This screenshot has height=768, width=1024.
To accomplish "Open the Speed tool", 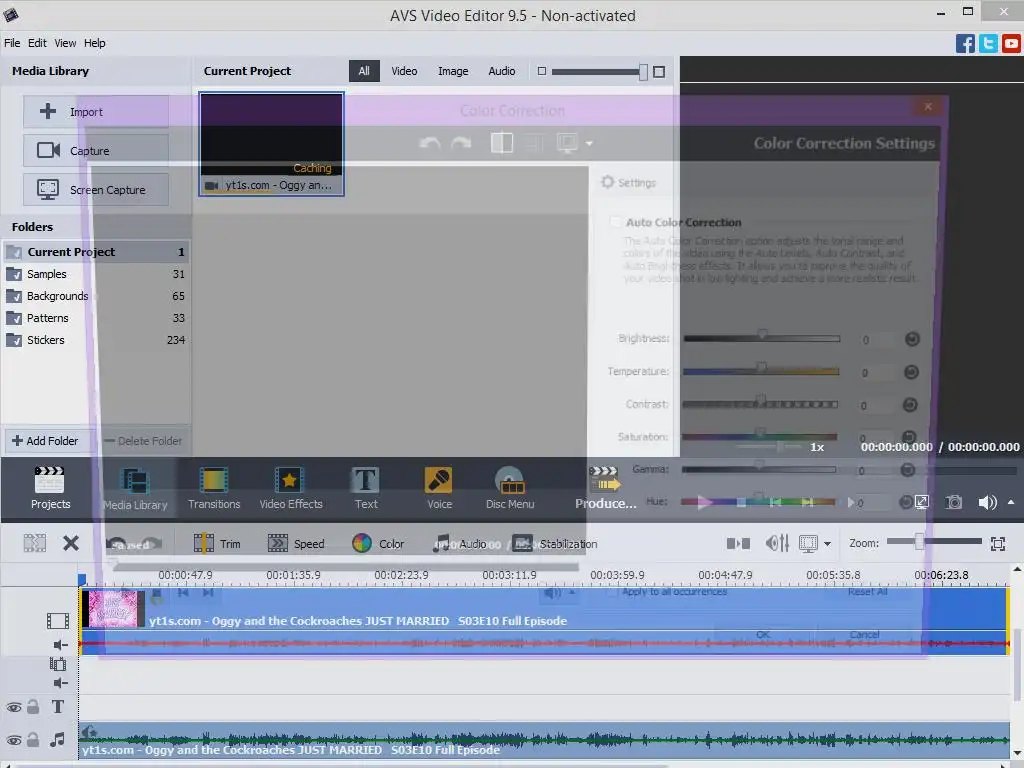I will click(x=296, y=543).
